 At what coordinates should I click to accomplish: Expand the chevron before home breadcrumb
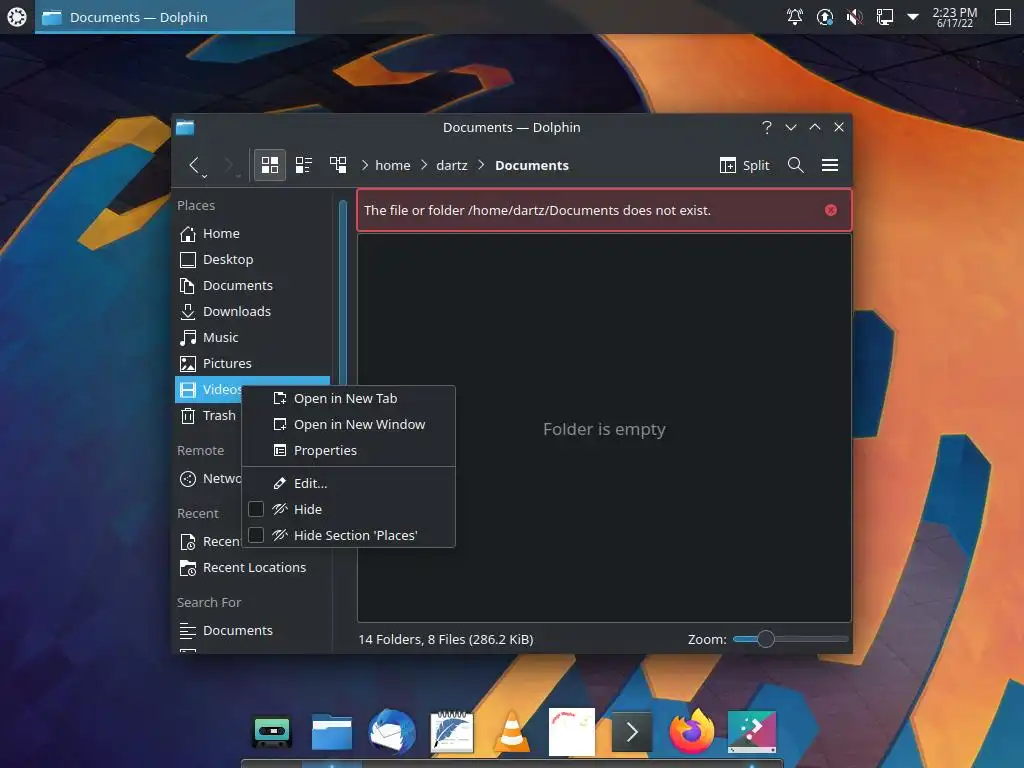click(365, 165)
